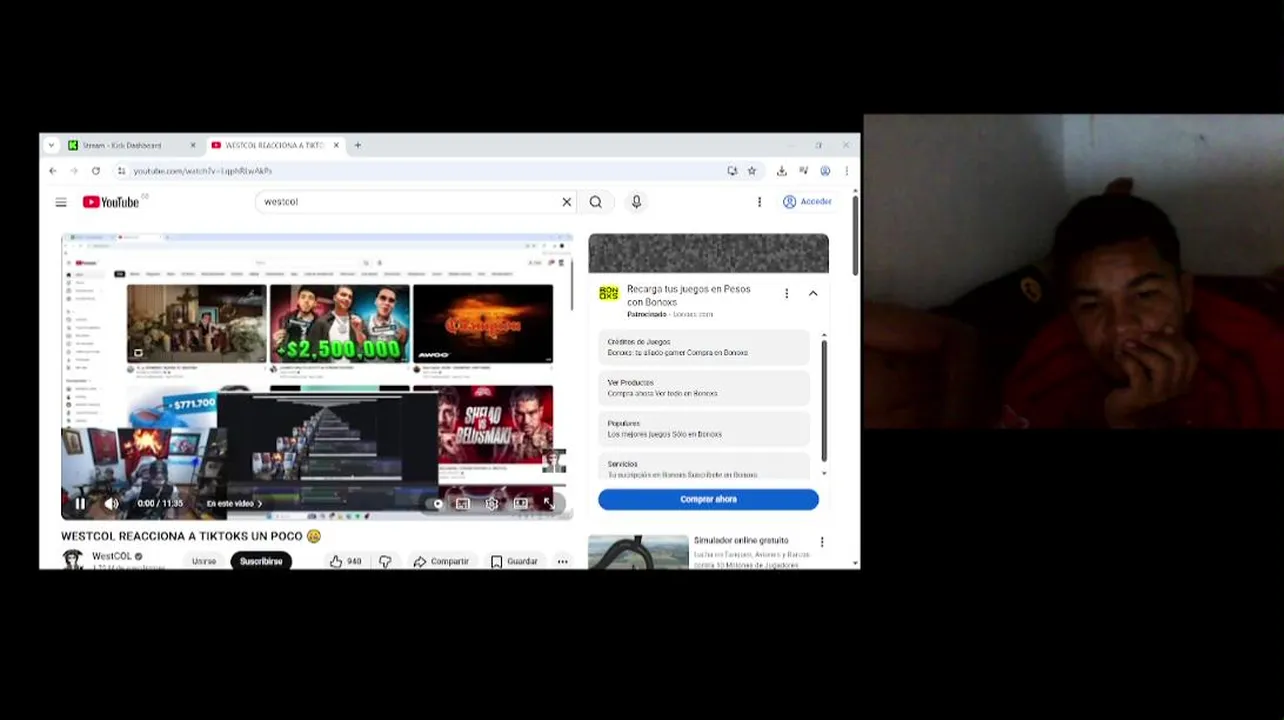Pause the YouTube video

click(80, 503)
